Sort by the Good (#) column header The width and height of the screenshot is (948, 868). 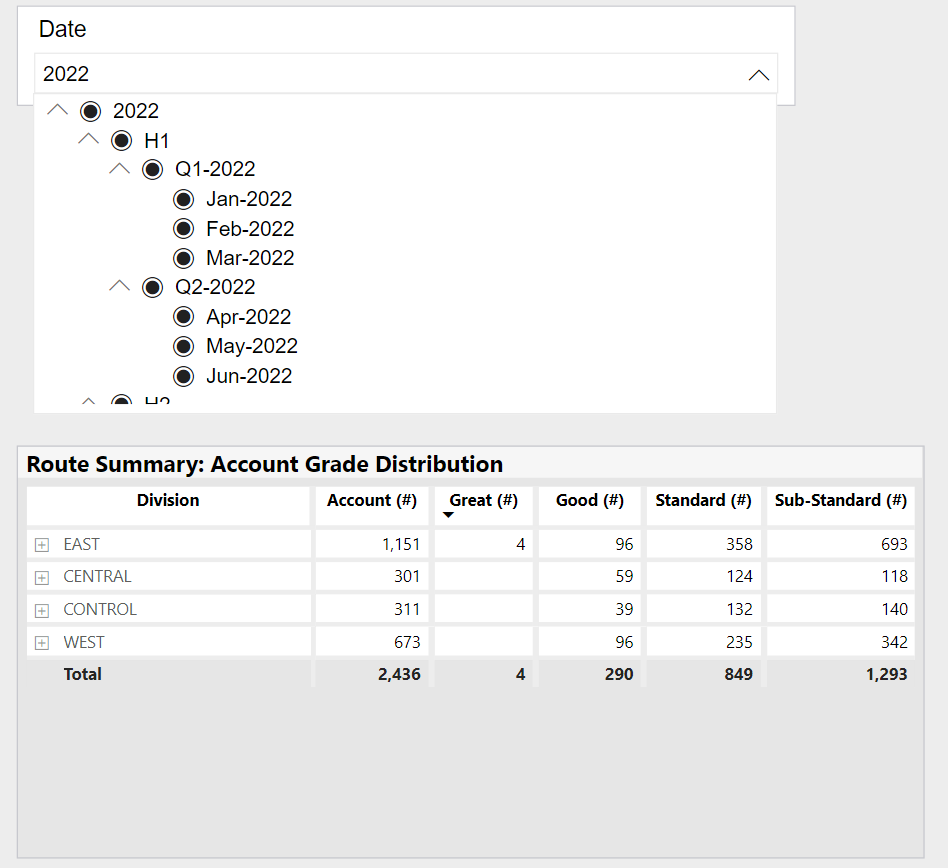pos(589,500)
